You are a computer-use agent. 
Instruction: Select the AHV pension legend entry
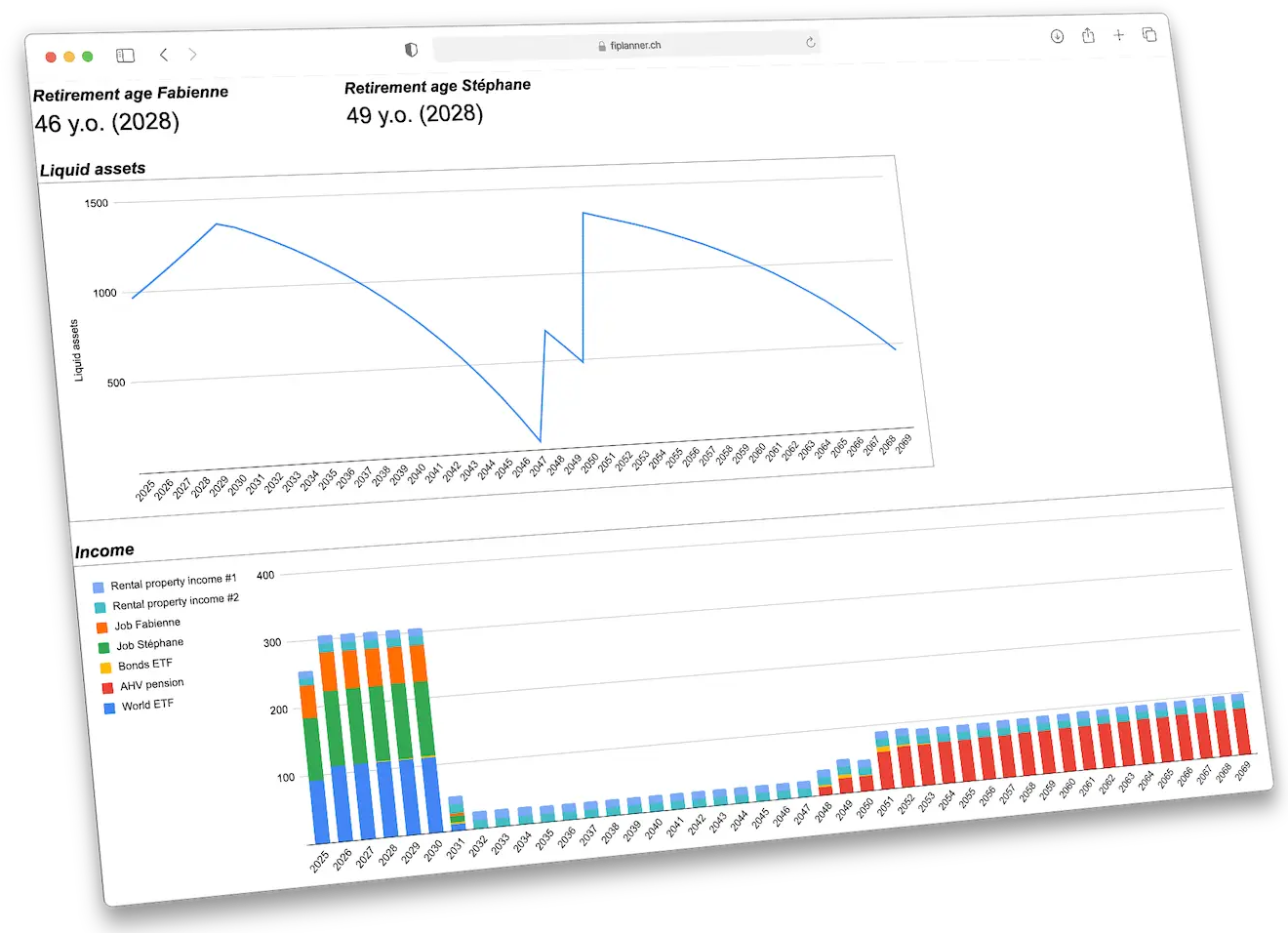(x=151, y=685)
